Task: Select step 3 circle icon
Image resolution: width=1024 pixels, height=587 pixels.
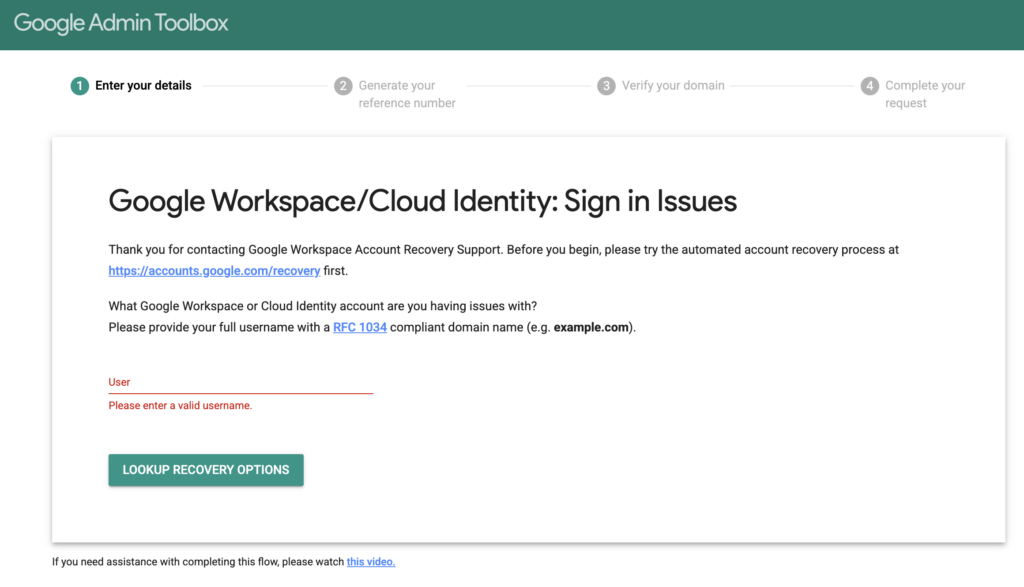Action: [x=606, y=86]
